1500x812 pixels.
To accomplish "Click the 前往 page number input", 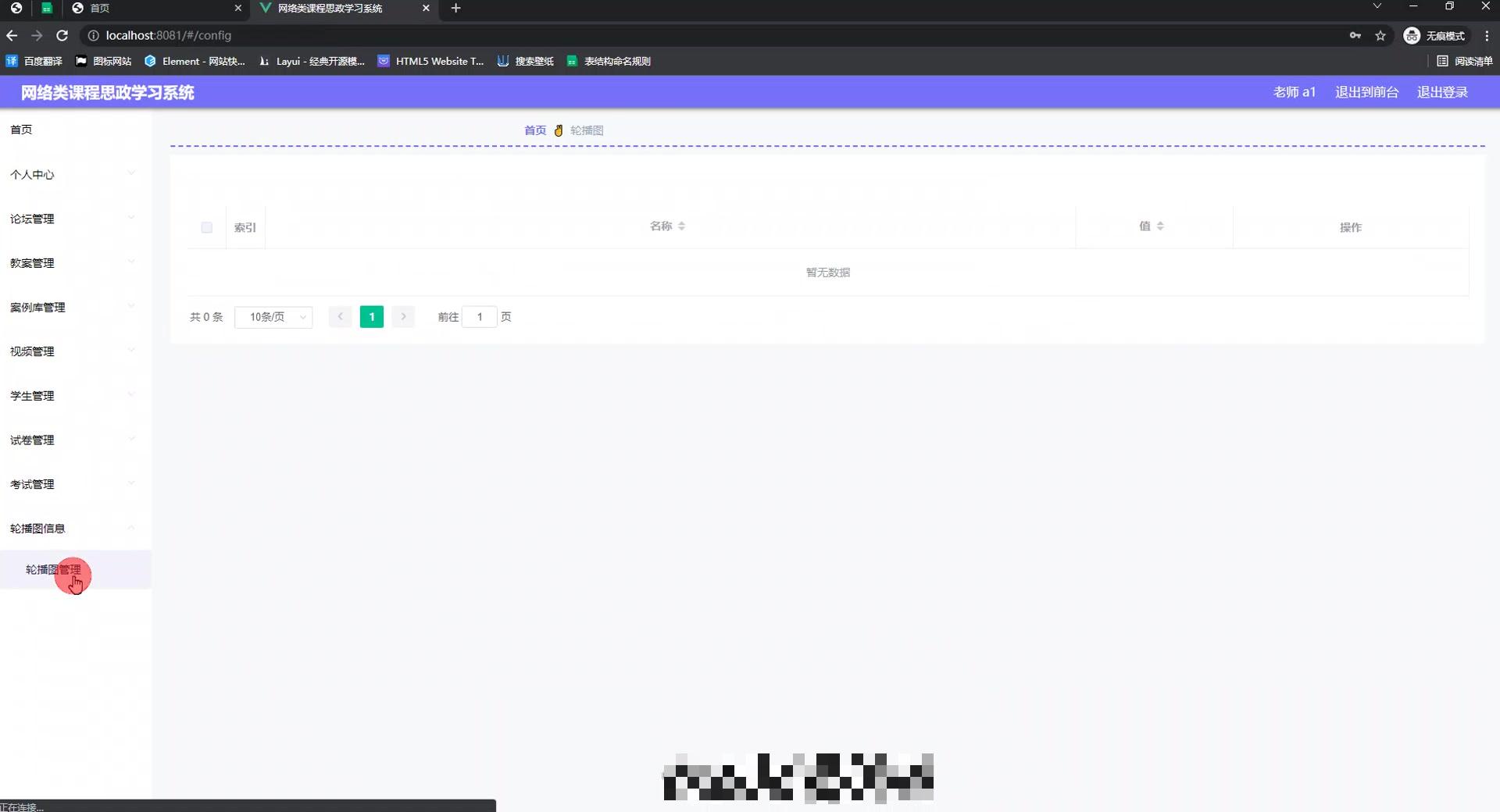I will pos(480,317).
